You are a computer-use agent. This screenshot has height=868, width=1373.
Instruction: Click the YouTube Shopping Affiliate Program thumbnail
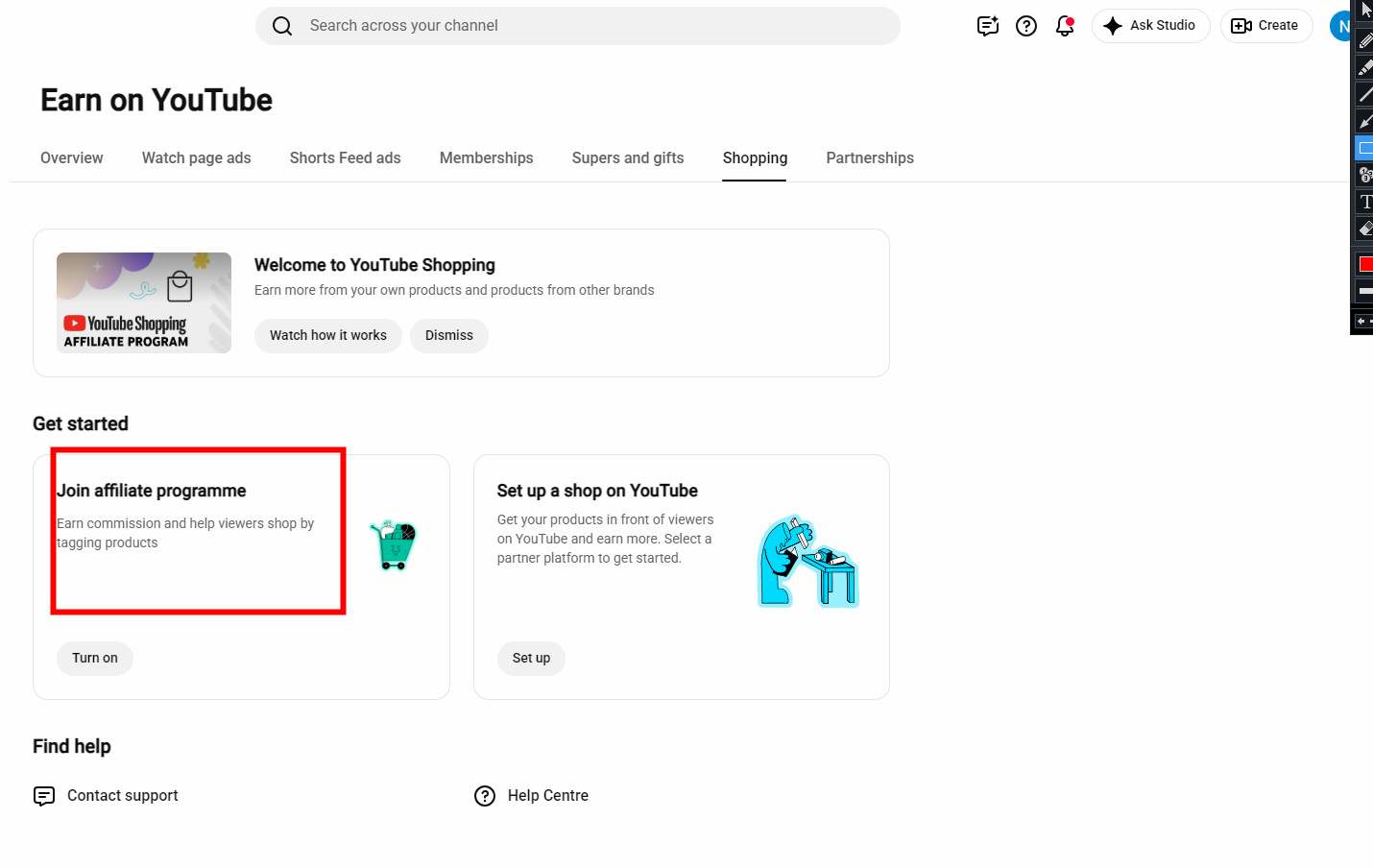point(144,302)
